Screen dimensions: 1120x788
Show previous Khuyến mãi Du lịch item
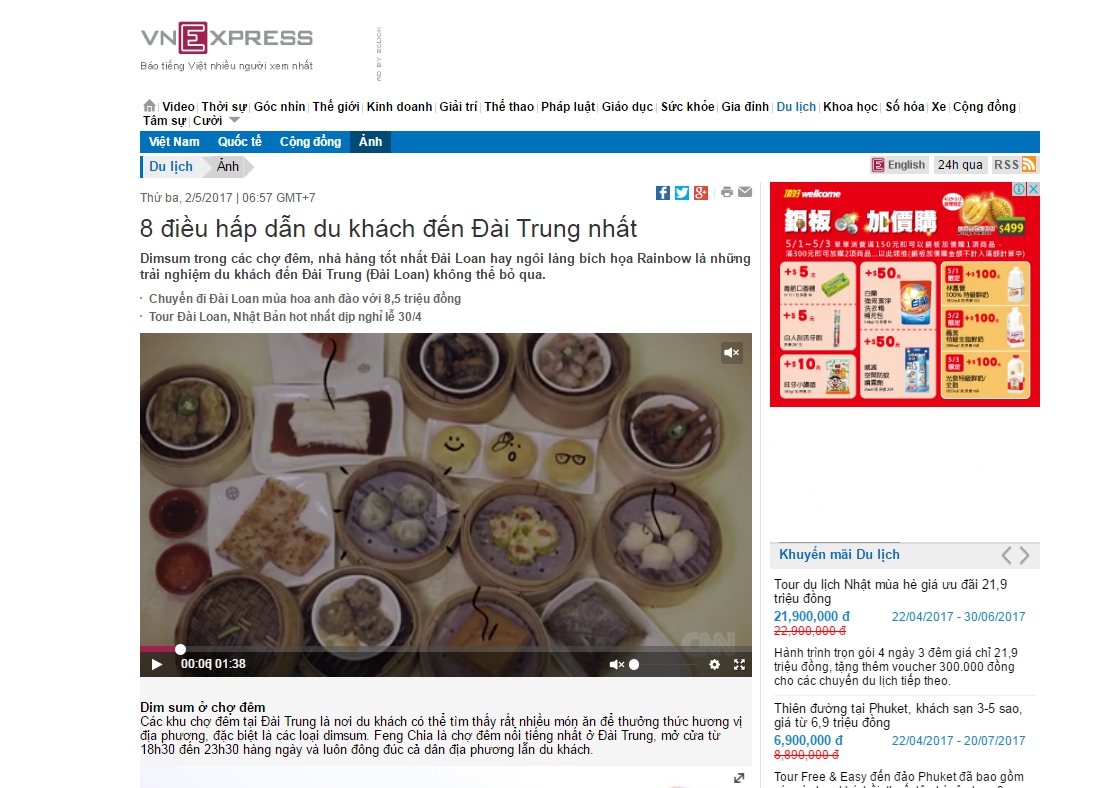[x=1006, y=555]
